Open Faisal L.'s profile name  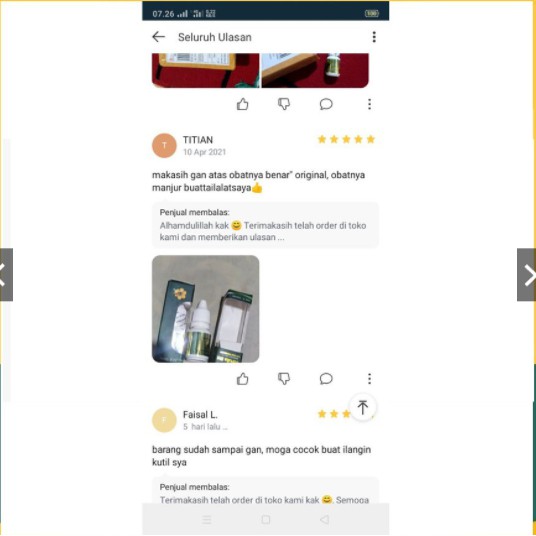(200, 415)
